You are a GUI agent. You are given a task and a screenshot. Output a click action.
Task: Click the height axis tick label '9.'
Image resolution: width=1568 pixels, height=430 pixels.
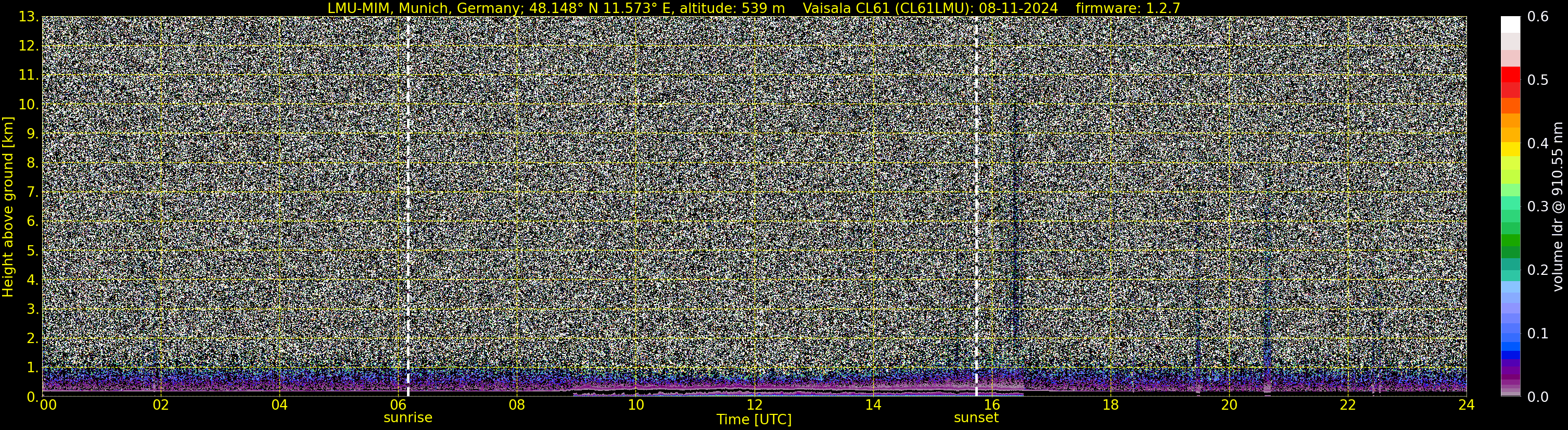click(x=33, y=133)
